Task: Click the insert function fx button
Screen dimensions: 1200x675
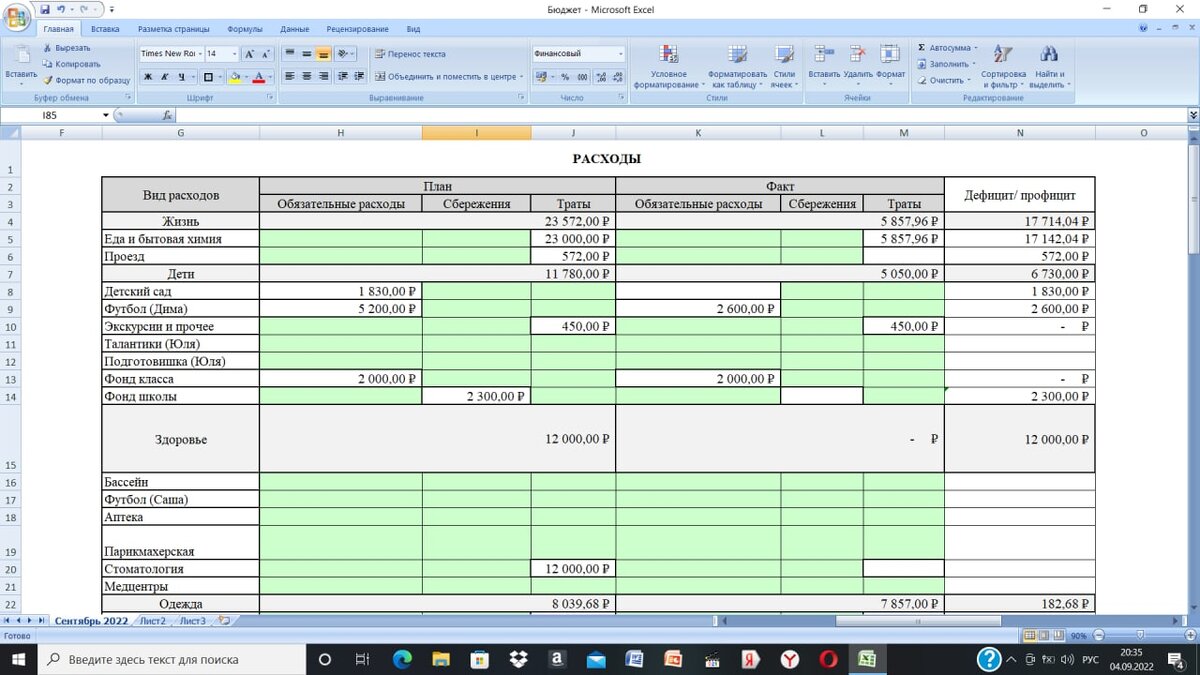Action: 167,116
